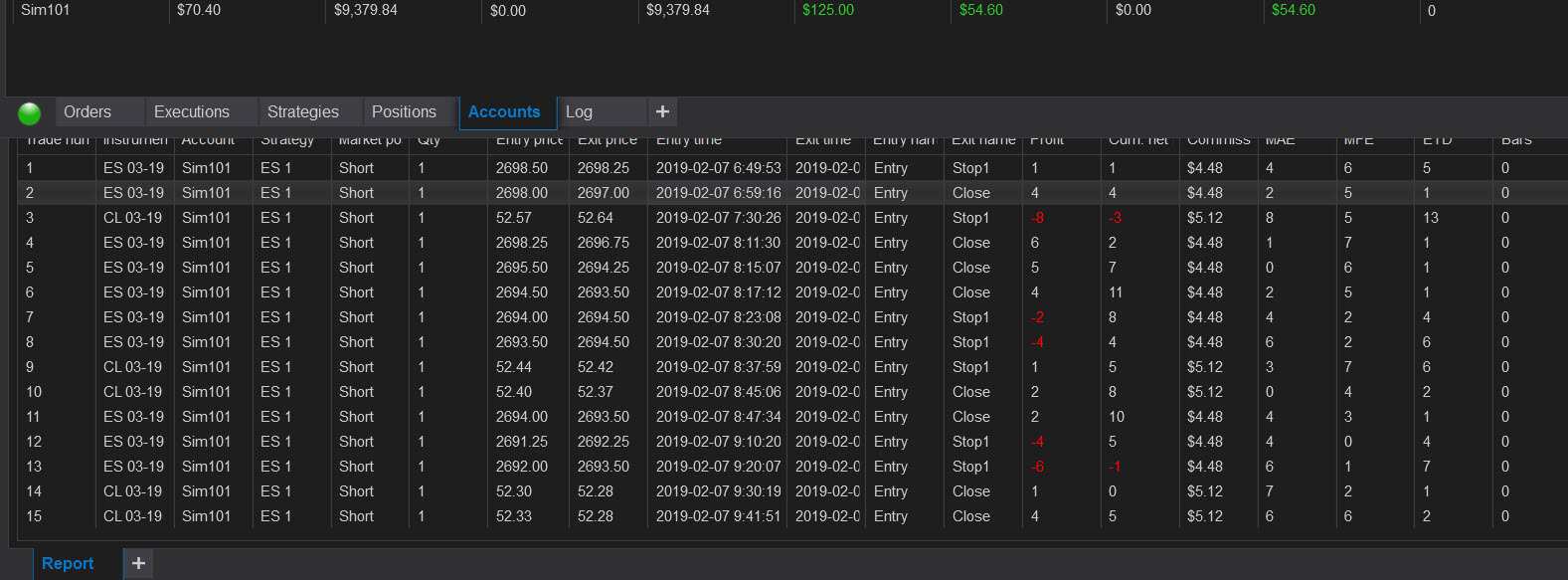The width and height of the screenshot is (1568, 580).
Task: Click entry time 2019-02-07 7:30:26
Action: point(719,218)
